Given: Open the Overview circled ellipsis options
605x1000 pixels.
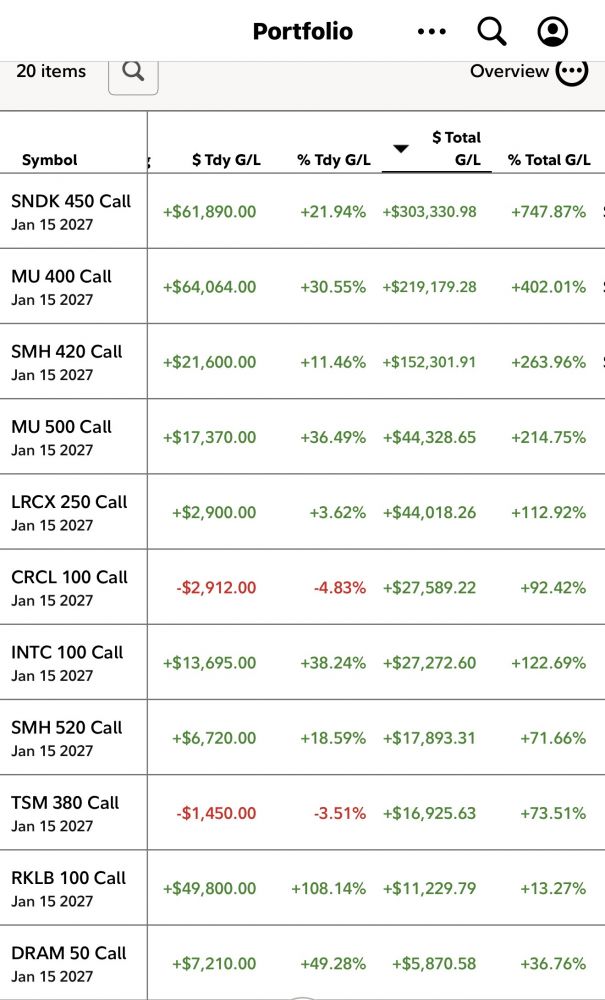Looking at the screenshot, I should [571, 71].
